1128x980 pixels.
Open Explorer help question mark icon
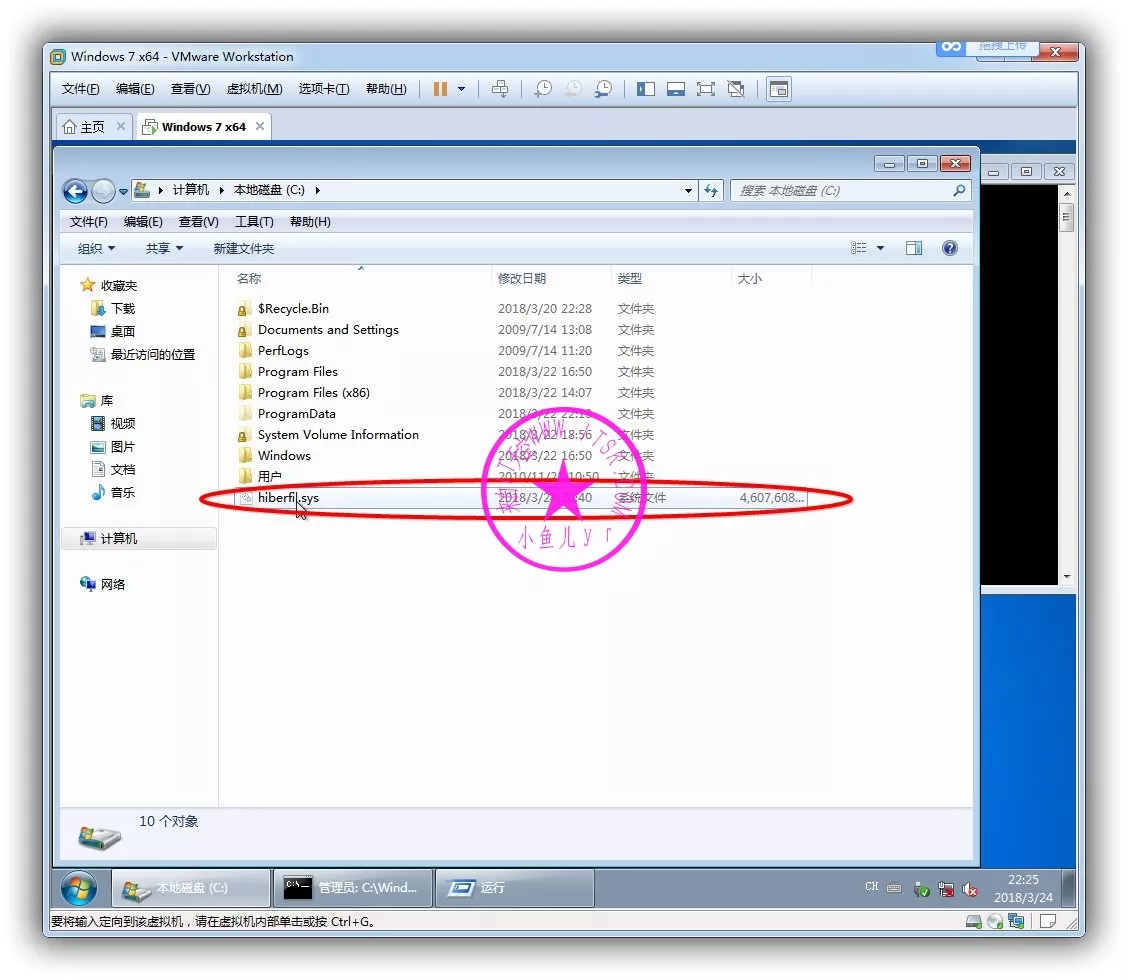[x=950, y=248]
